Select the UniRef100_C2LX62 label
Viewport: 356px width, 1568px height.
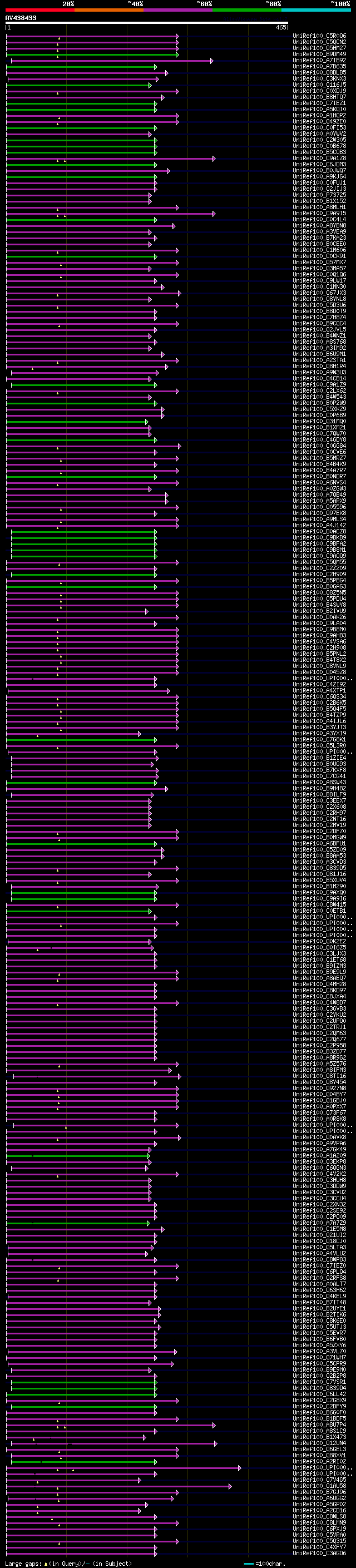pyautogui.click(x=319, y=391)
